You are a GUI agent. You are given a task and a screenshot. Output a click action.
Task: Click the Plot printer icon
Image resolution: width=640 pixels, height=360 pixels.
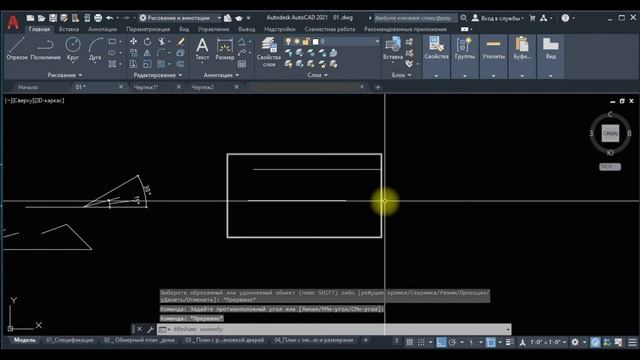98,18
